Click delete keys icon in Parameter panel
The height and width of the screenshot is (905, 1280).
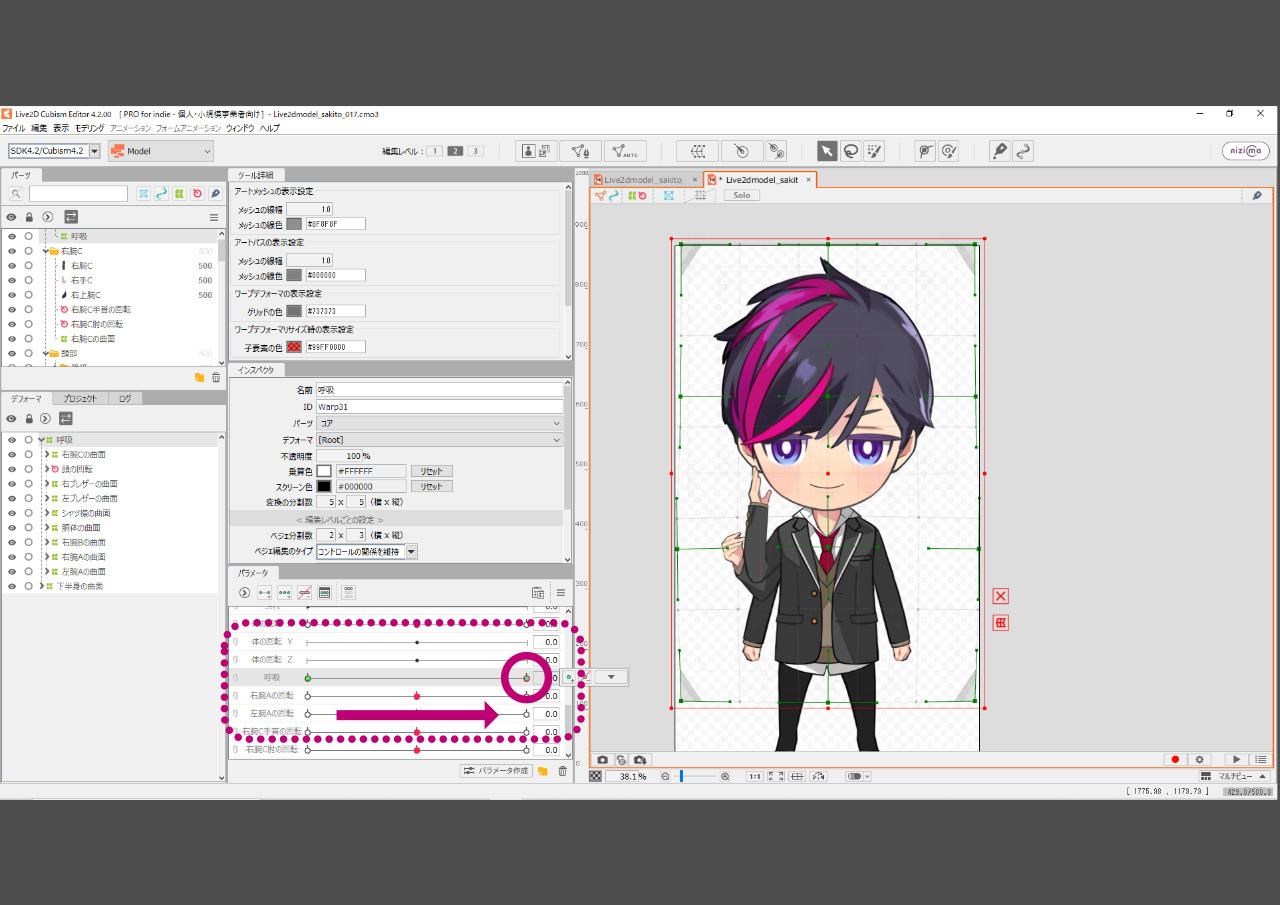(x=305, y=593)
